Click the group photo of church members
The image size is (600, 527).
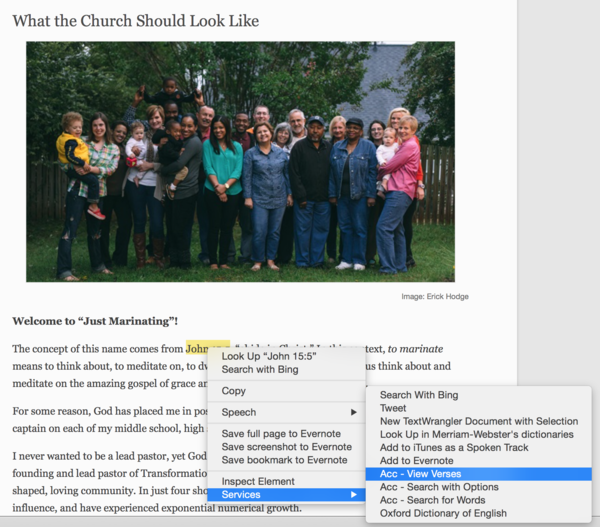click(240, 162)
